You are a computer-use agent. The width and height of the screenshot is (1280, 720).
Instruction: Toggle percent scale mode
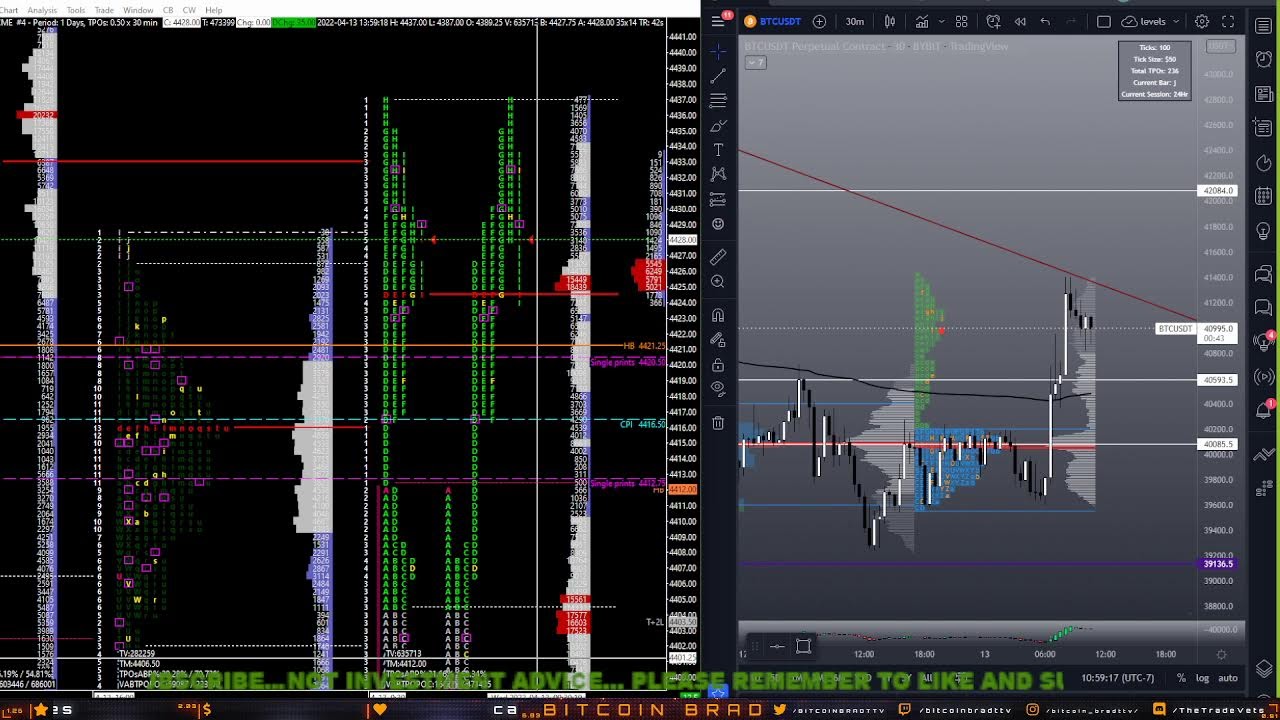click(1181, 678)
